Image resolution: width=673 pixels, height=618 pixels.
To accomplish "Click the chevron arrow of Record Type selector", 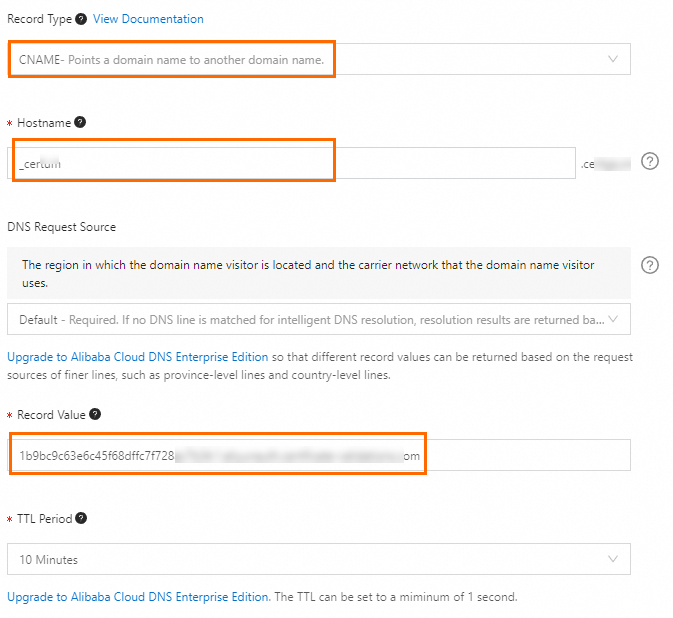I will click(x=613, y=59).
